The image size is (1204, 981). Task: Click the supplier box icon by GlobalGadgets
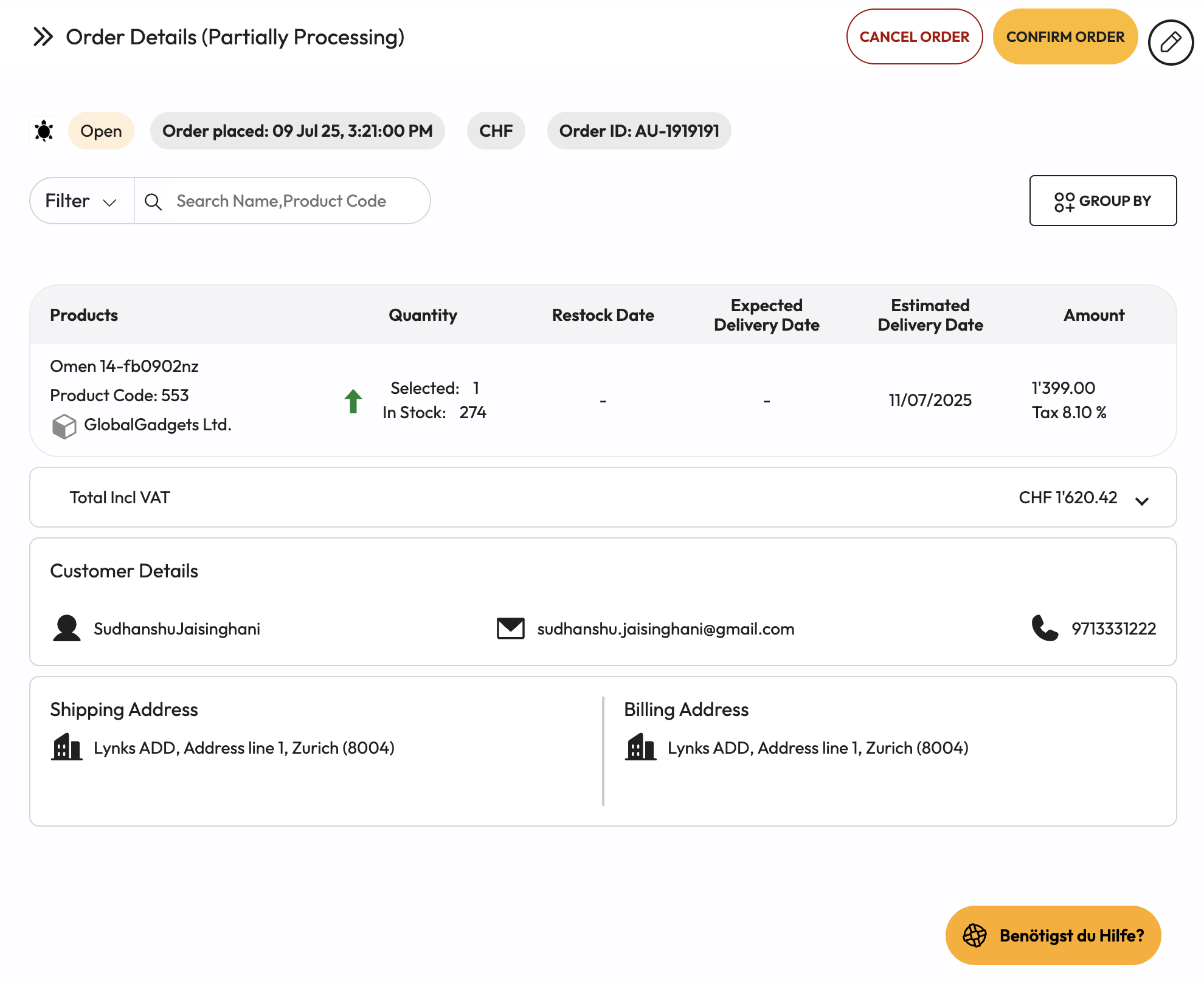[x=64, y=426]
